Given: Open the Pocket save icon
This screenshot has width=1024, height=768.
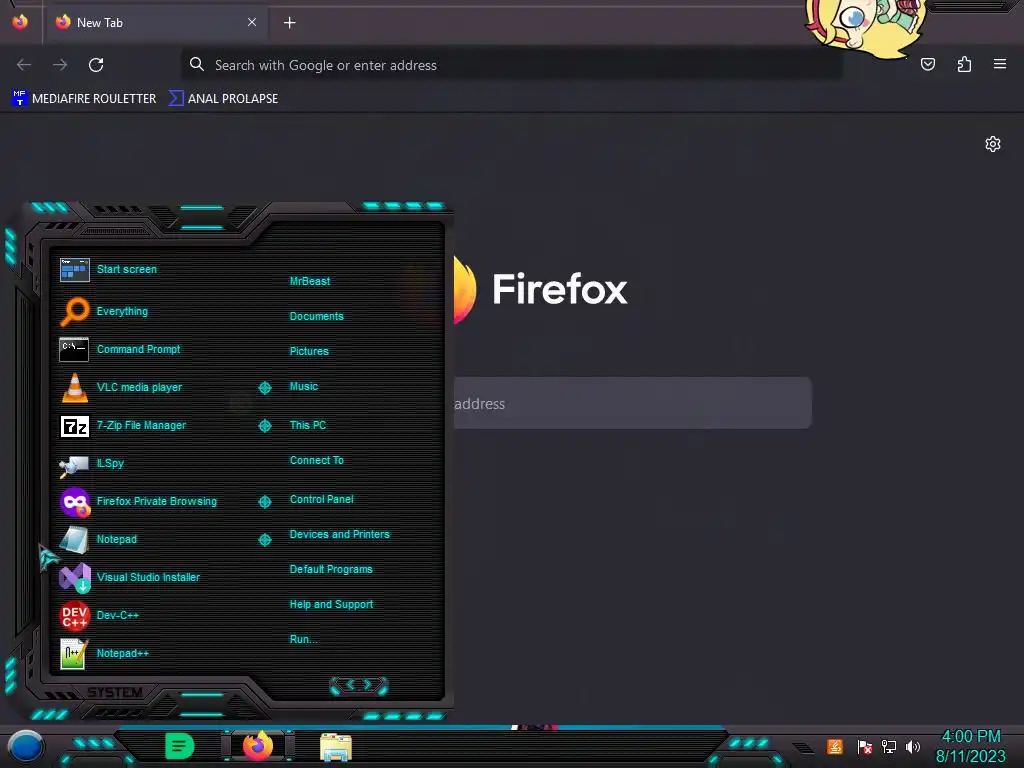Looking at the screenshot, I should point(927,64).
